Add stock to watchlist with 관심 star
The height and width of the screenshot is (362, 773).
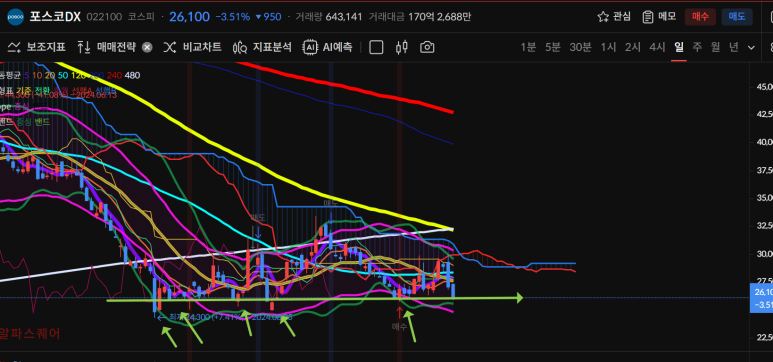[614, 17]
